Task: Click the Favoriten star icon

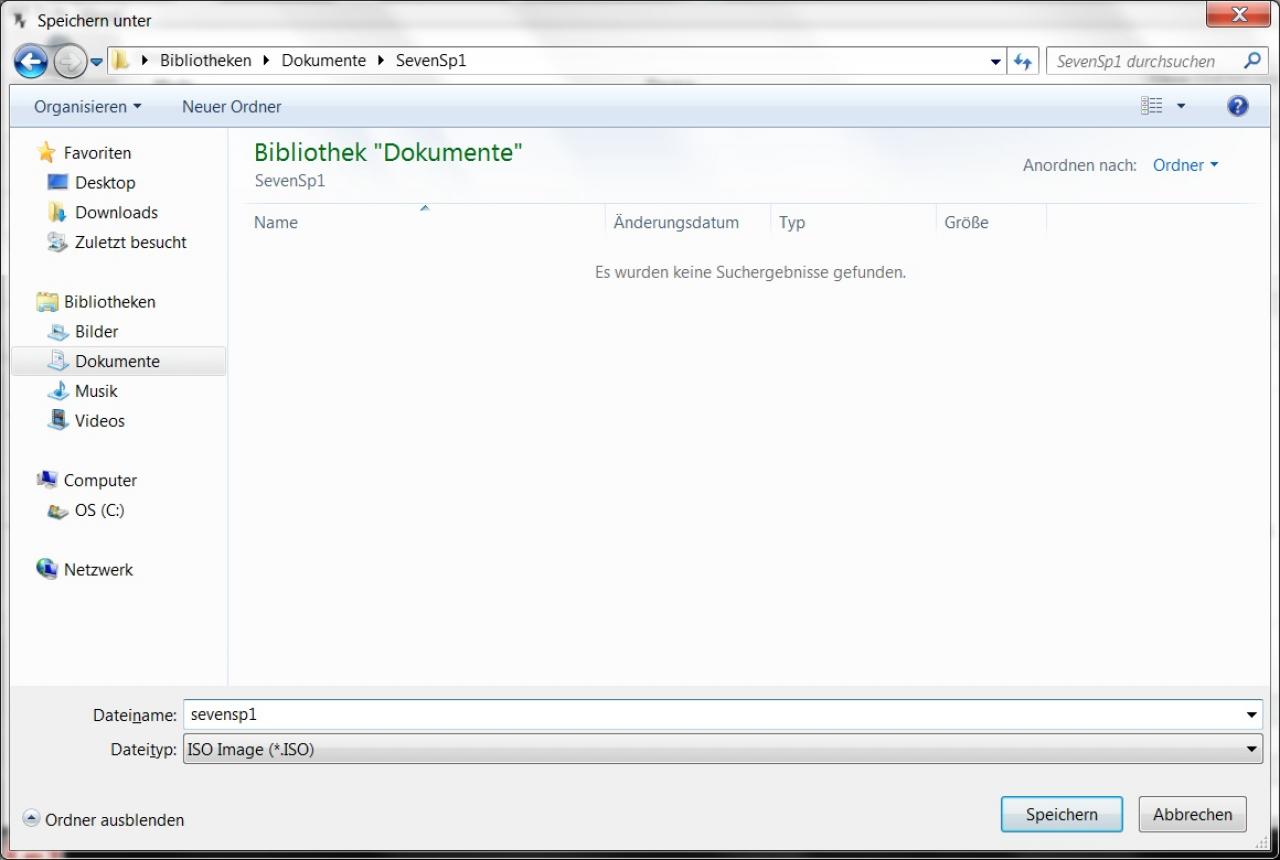Action: [46, 152]
